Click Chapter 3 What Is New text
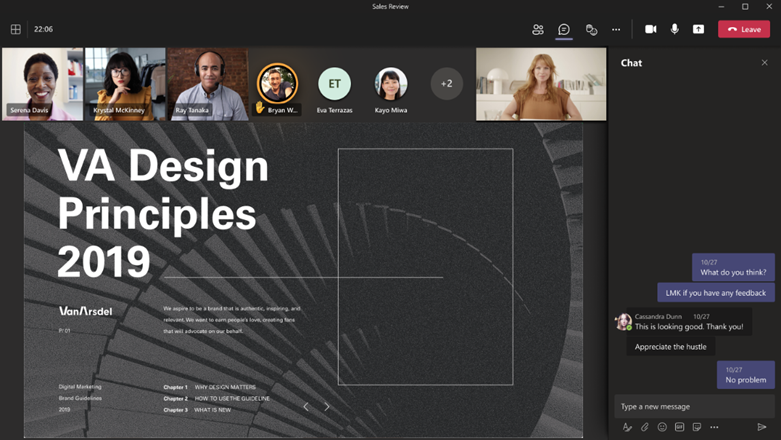Viewport: 781px width, 440px height. (197, 410)
